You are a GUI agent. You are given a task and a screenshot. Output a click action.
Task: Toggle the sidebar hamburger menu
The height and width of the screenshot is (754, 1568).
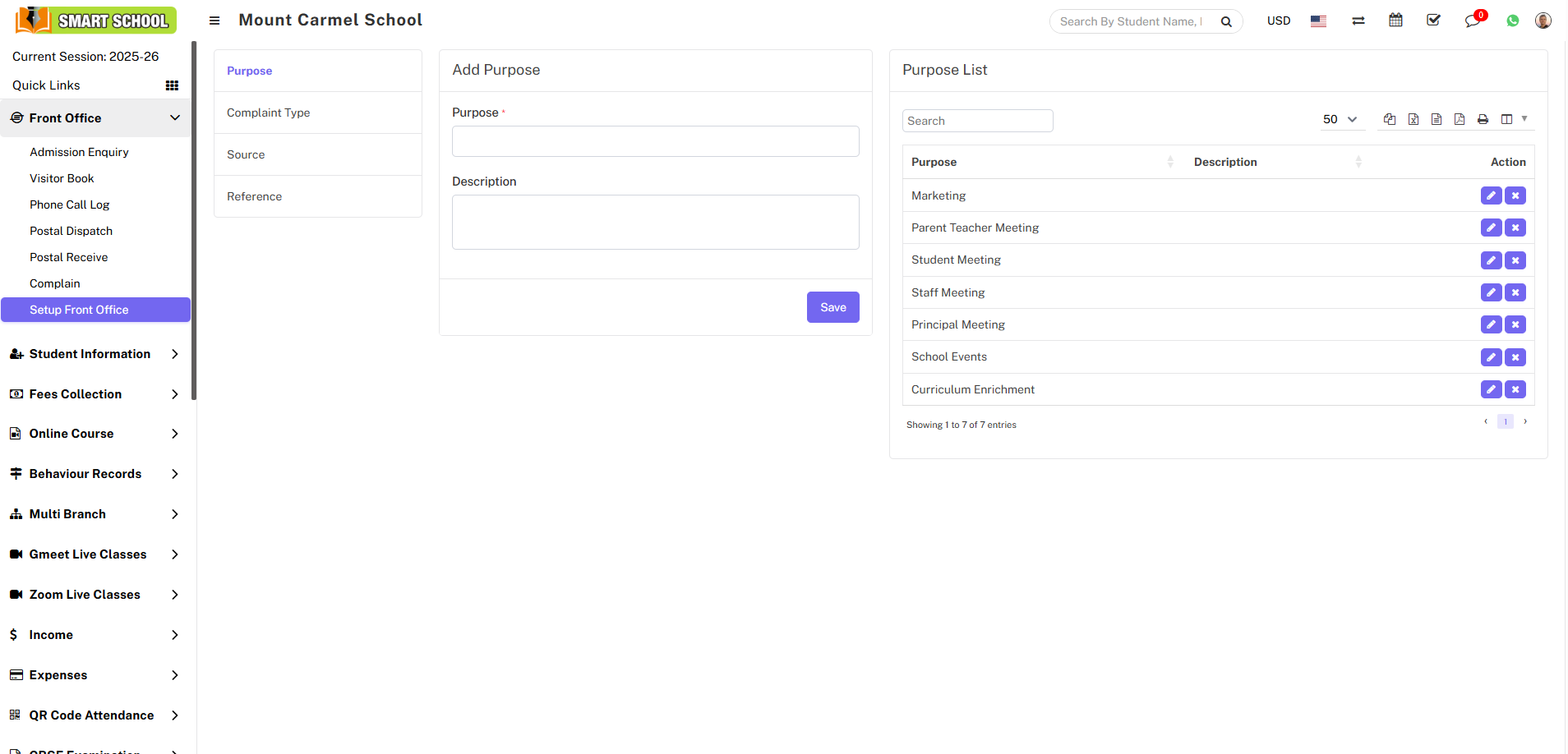(x=214, y=21)
